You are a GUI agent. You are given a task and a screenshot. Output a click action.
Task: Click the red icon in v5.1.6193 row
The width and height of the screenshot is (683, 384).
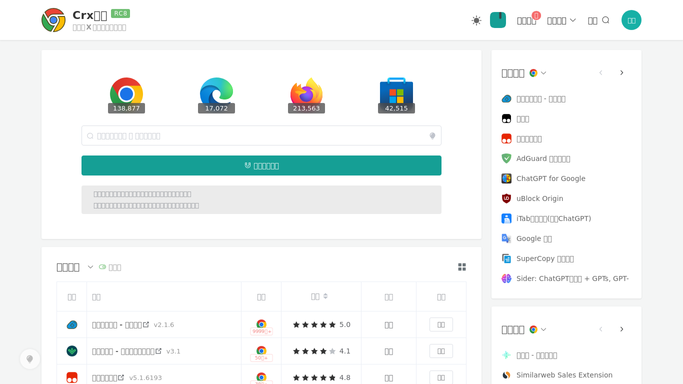[x=72, y=377]
